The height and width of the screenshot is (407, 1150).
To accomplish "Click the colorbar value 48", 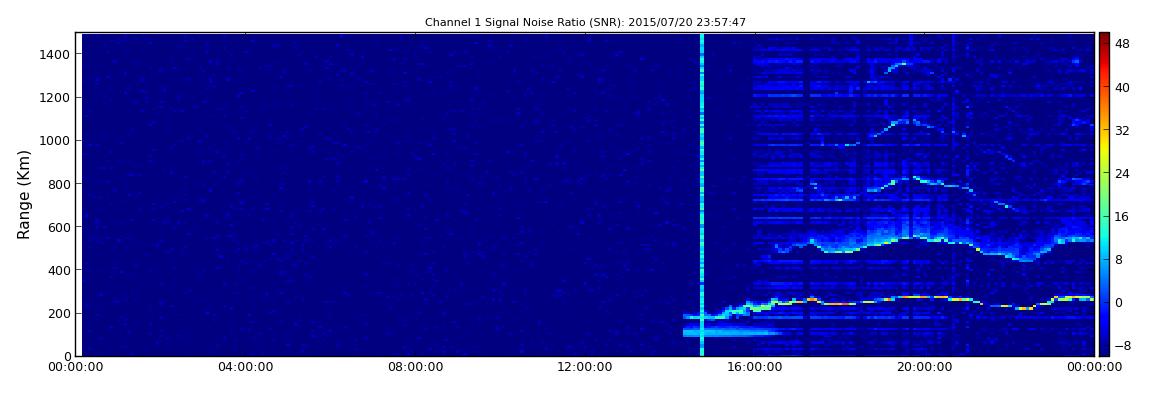I will point(1122,44).
